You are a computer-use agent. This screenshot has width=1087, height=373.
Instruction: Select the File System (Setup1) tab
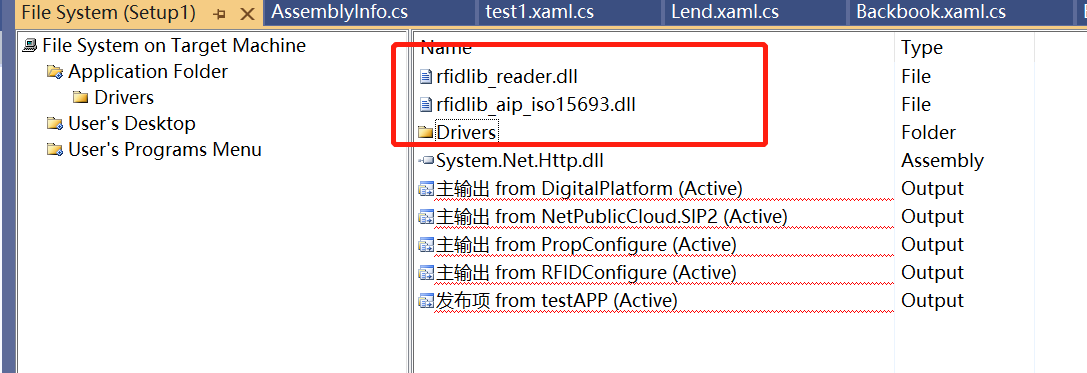click(x=108, y=12)
